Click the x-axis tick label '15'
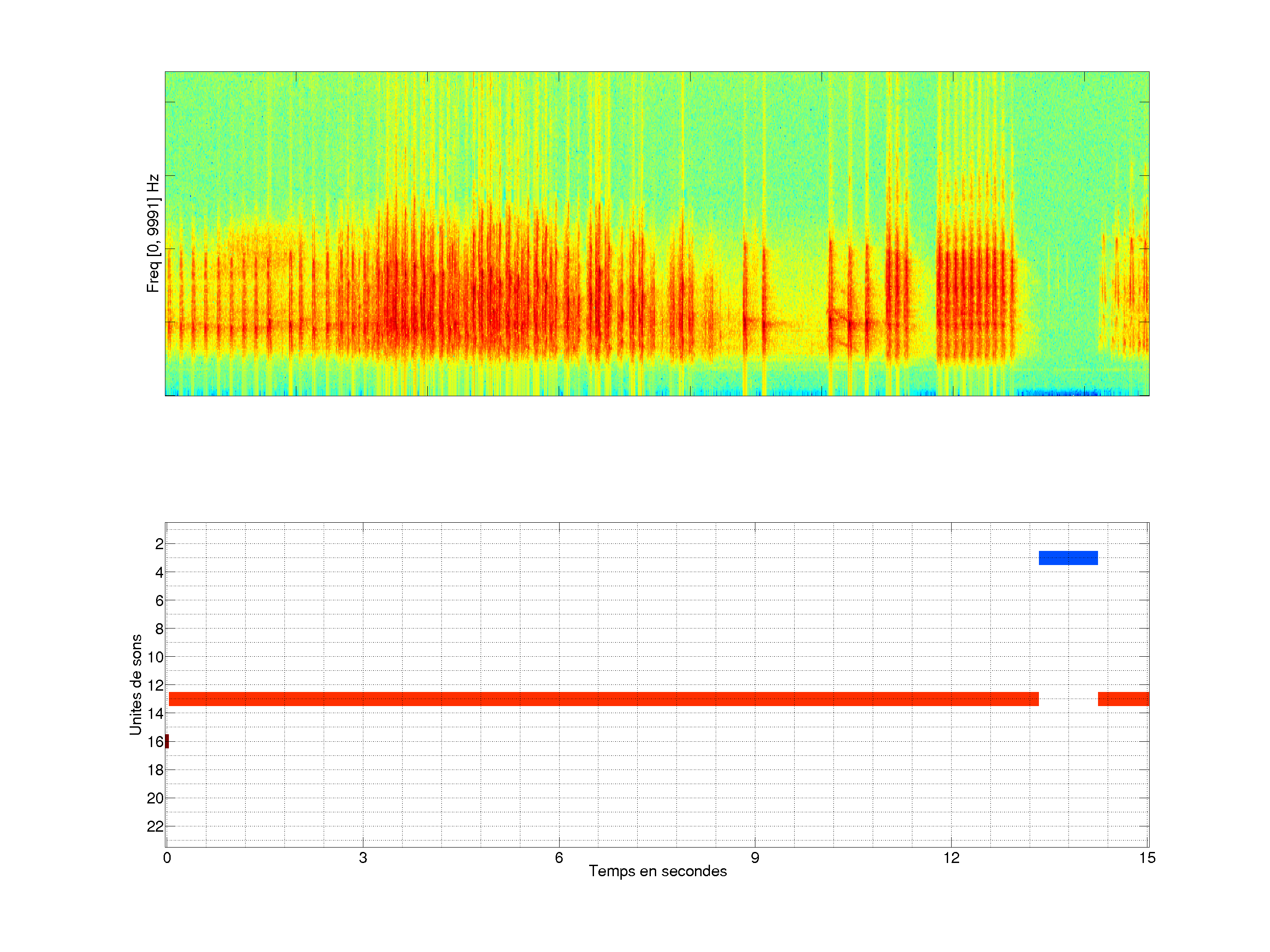 [1147, 858]
